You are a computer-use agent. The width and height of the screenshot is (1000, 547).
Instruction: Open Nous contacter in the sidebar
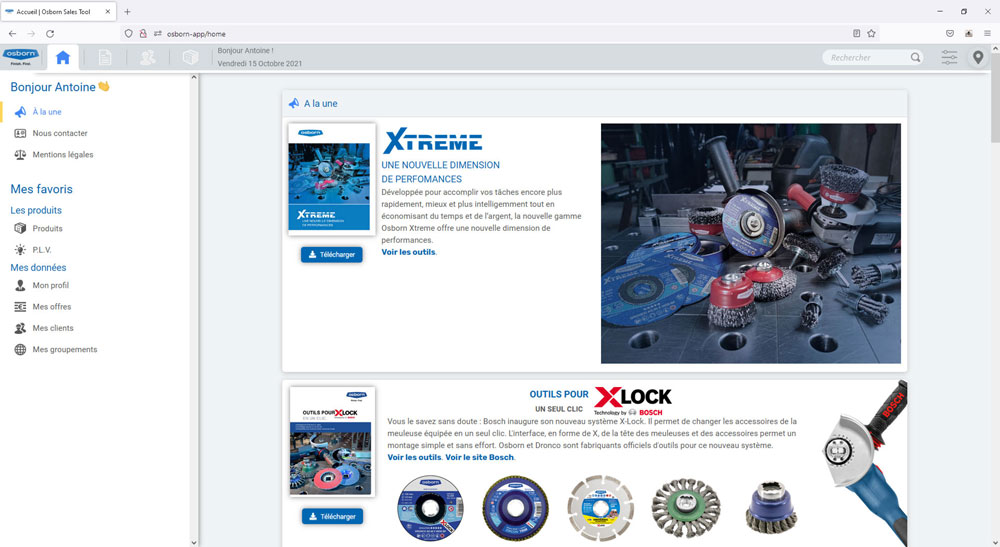click(x=60, y=133)
